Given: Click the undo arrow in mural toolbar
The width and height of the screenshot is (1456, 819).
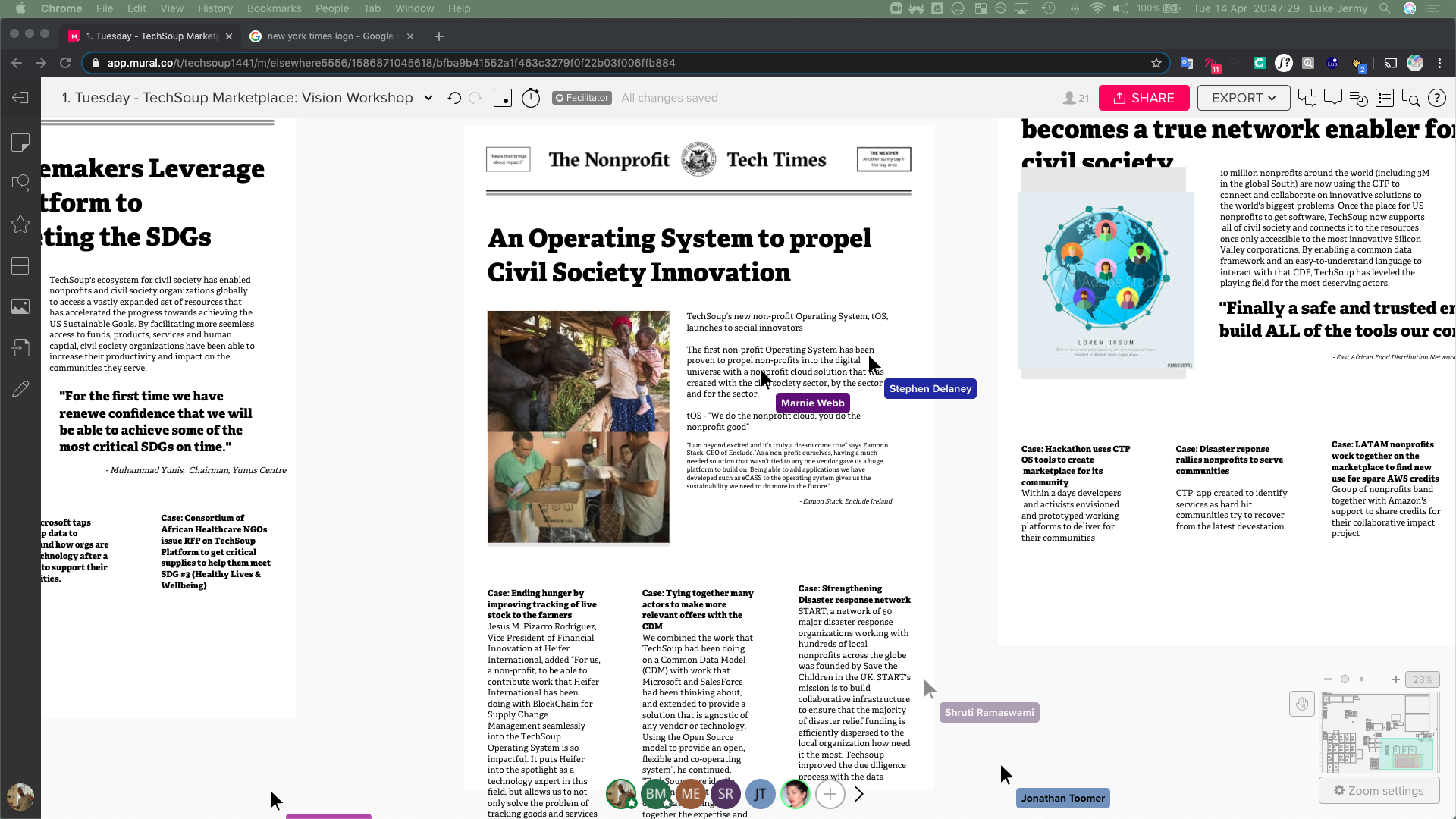Looking at the screenshot, I should pos(454,98).
